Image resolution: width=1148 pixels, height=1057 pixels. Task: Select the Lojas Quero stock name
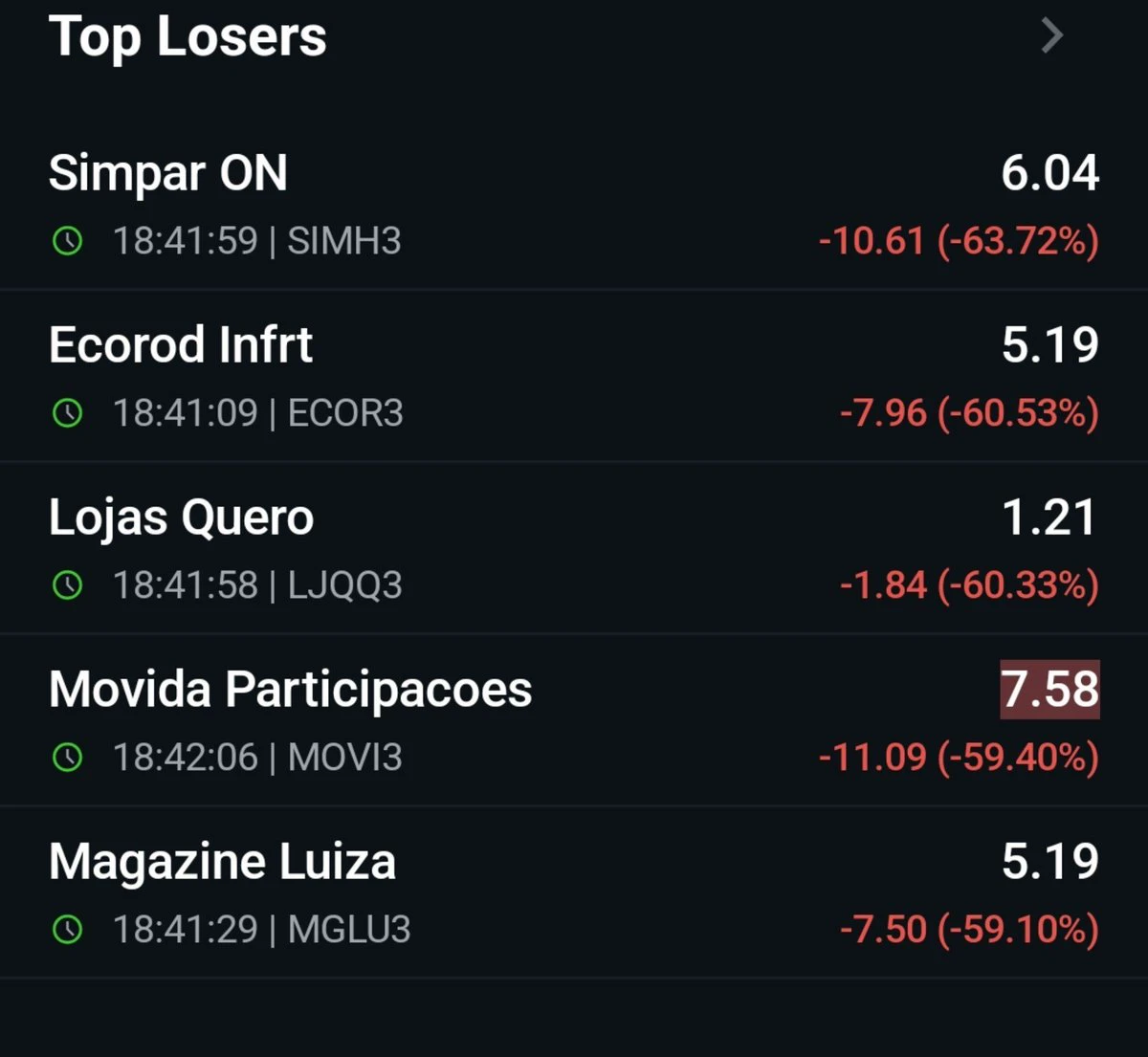tap(181, 518)
